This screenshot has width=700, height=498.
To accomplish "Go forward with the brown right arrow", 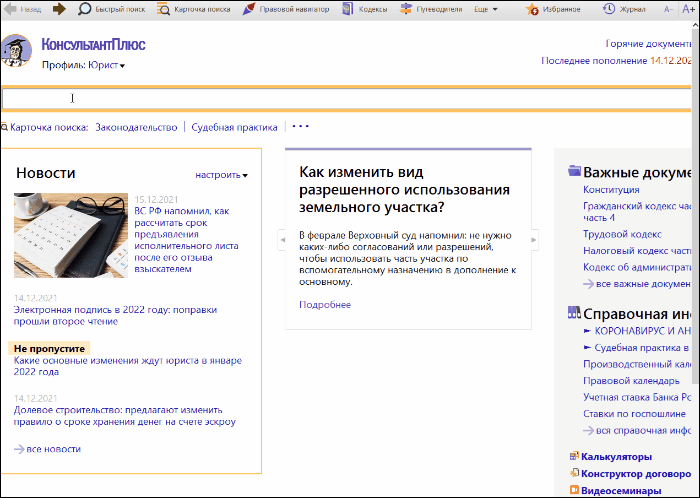I will tap(59, 9).
